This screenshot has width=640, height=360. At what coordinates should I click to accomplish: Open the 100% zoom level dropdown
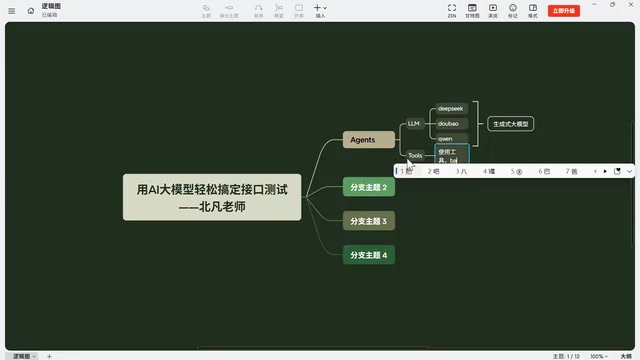(599, 356)
